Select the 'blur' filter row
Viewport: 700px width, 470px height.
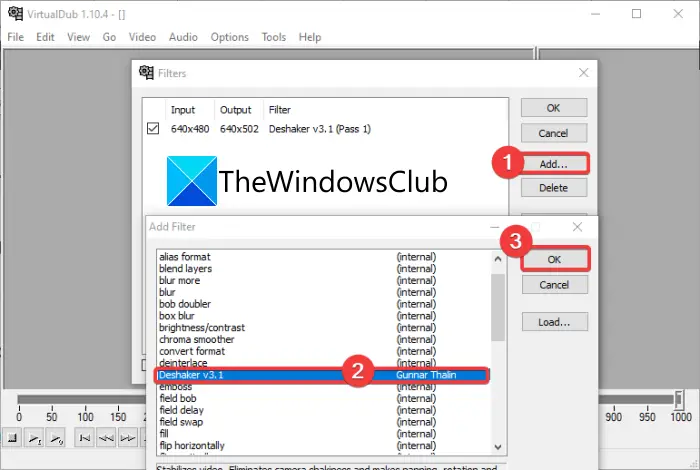[324, 292]
